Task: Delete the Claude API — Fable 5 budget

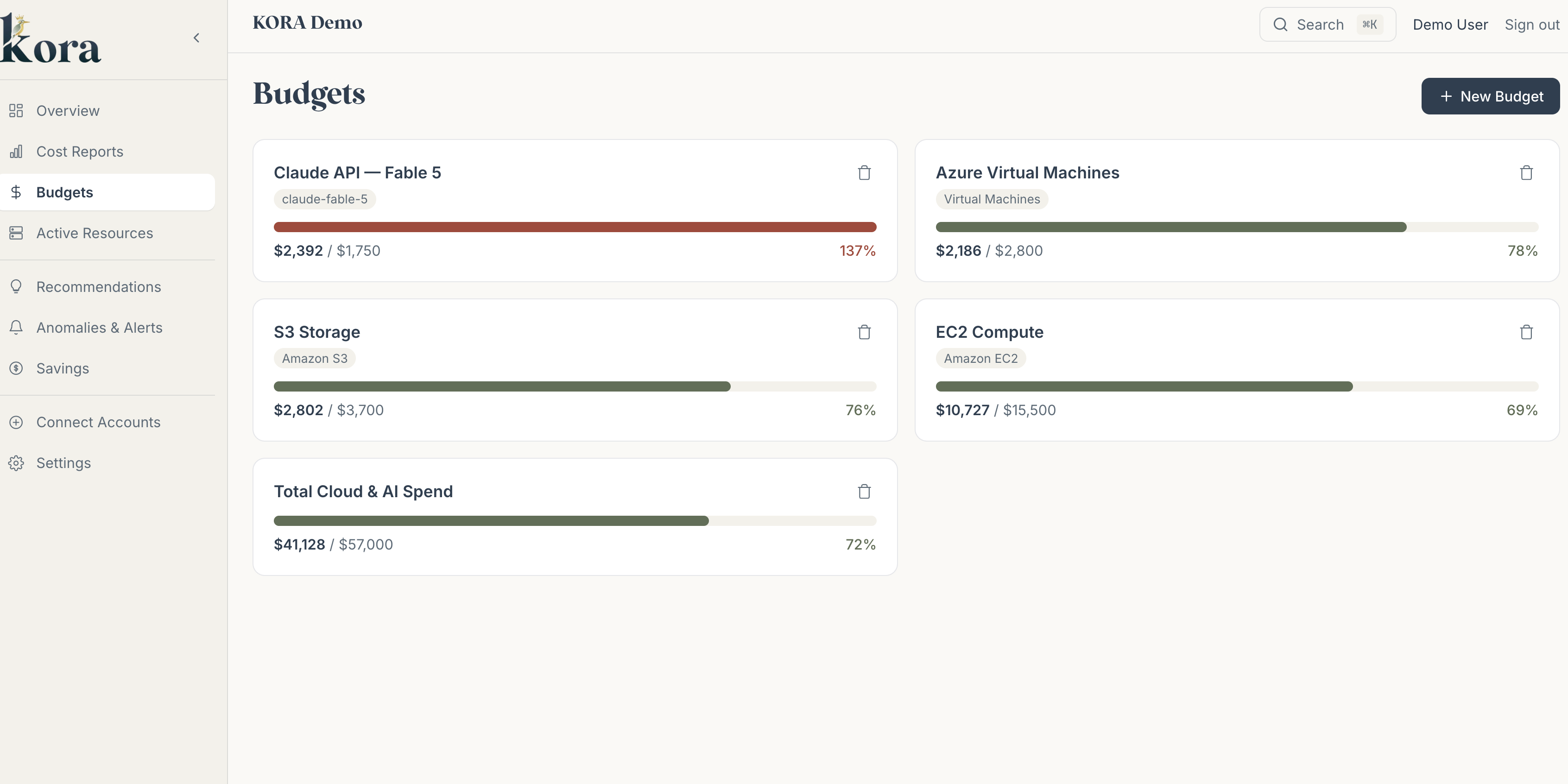Action: 864,173
